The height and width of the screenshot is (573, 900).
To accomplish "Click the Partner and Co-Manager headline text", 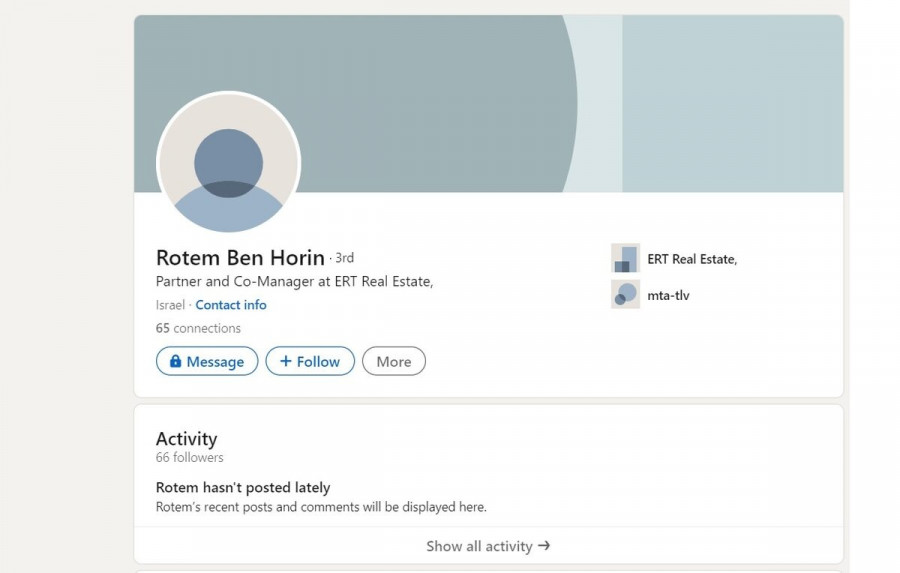I will (294, 282).
